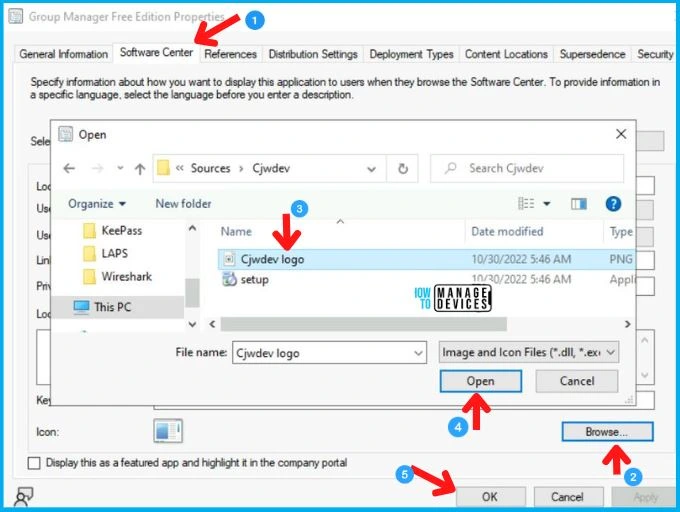
Task: Sort by the Type column header
Action: 621,232
